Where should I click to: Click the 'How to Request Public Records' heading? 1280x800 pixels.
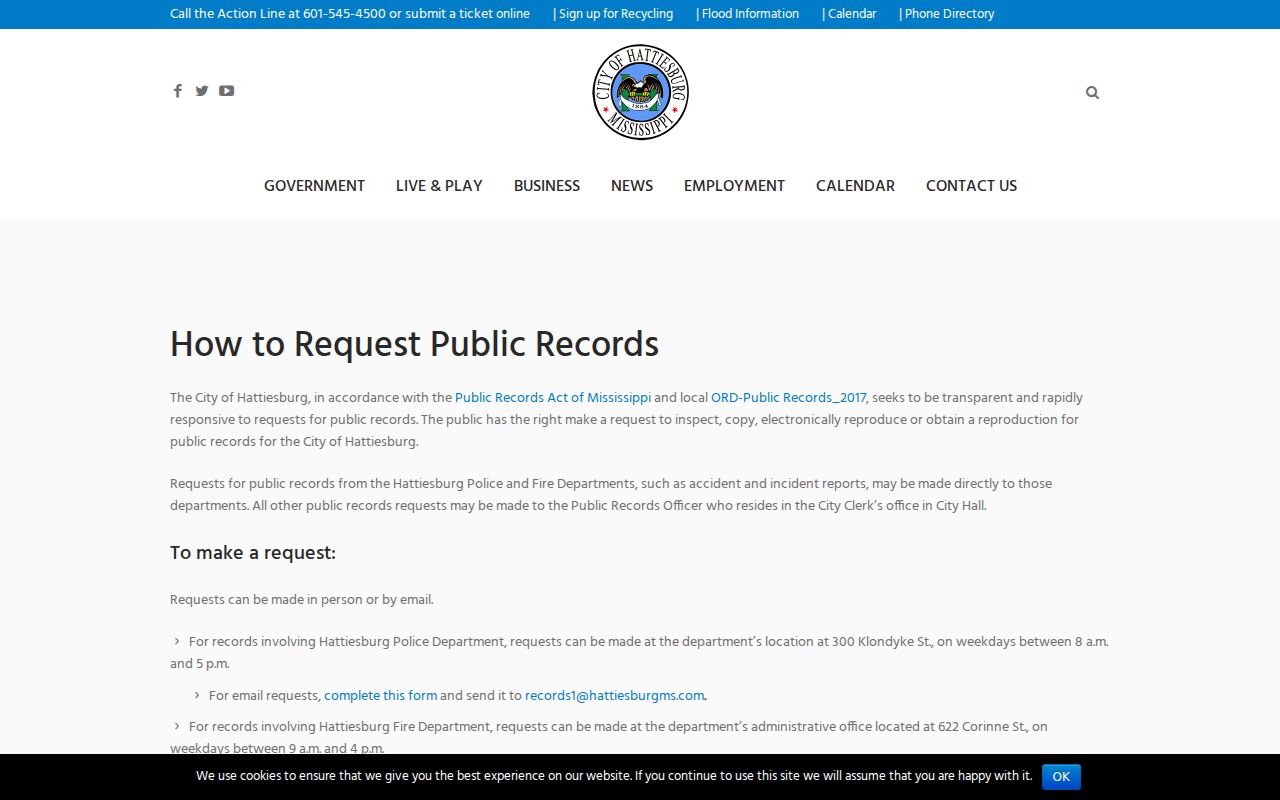[414, 344]
